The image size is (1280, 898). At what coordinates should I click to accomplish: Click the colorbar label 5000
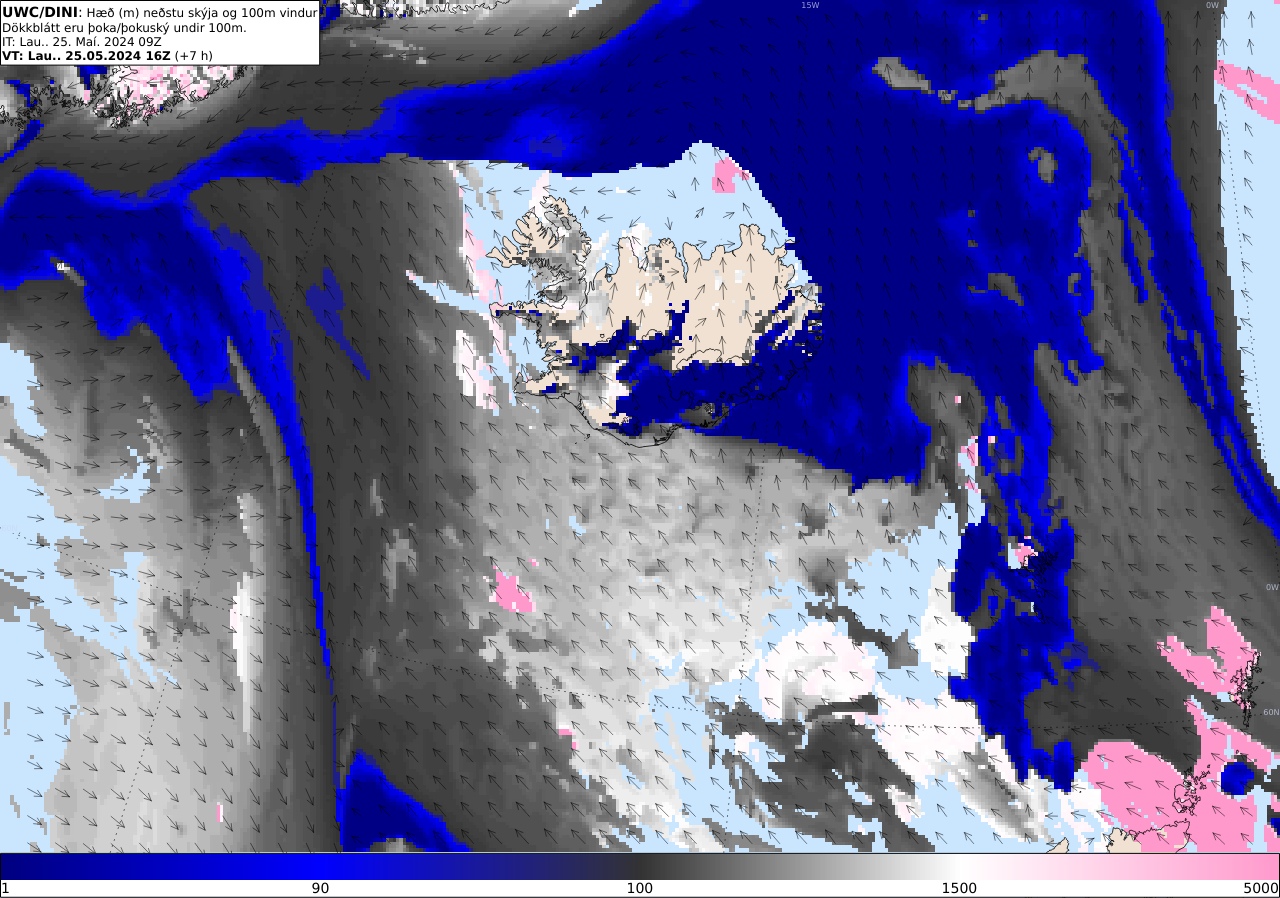pyautogui.click(x=1261, y=888)
